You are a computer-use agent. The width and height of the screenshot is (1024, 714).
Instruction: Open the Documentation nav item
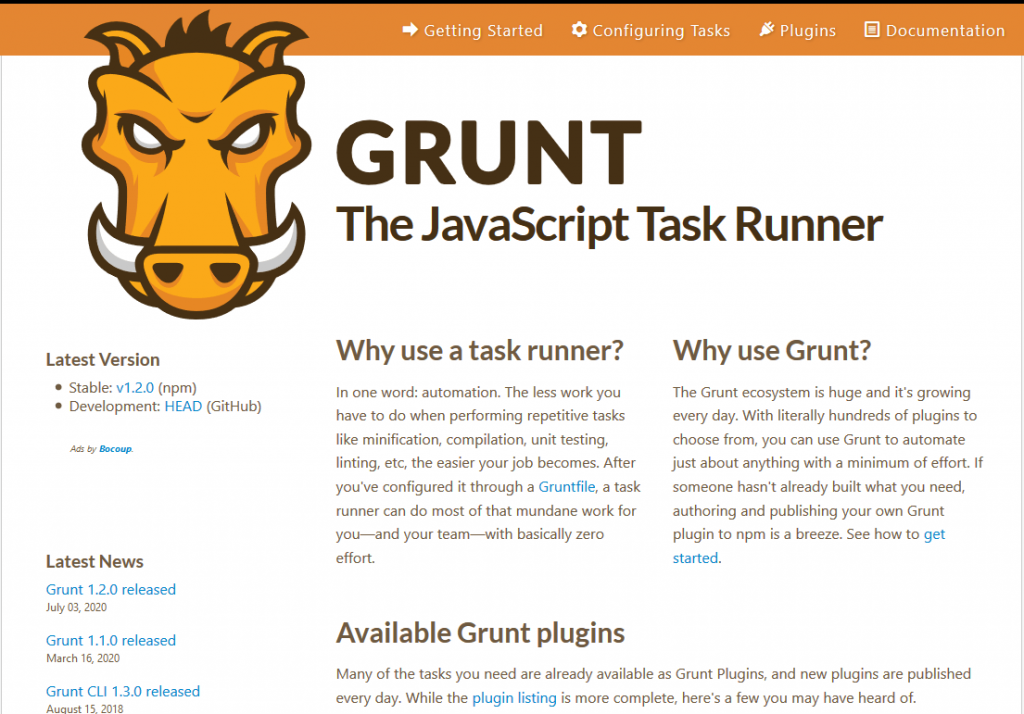point(935,30)
